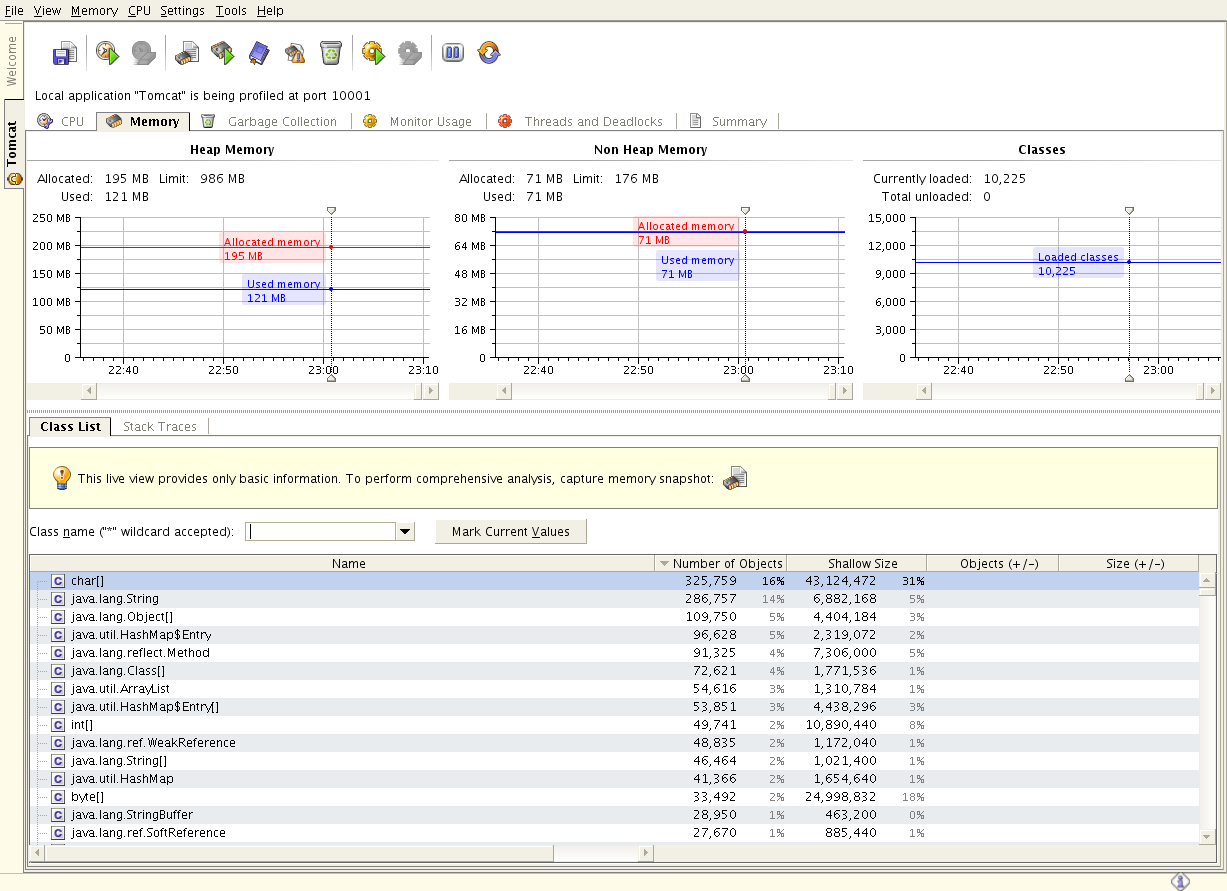Screen dimensions: 1227x891
Task: Click the greyed-out stop CPU profiling icon
Action: (x=144, y=53)
